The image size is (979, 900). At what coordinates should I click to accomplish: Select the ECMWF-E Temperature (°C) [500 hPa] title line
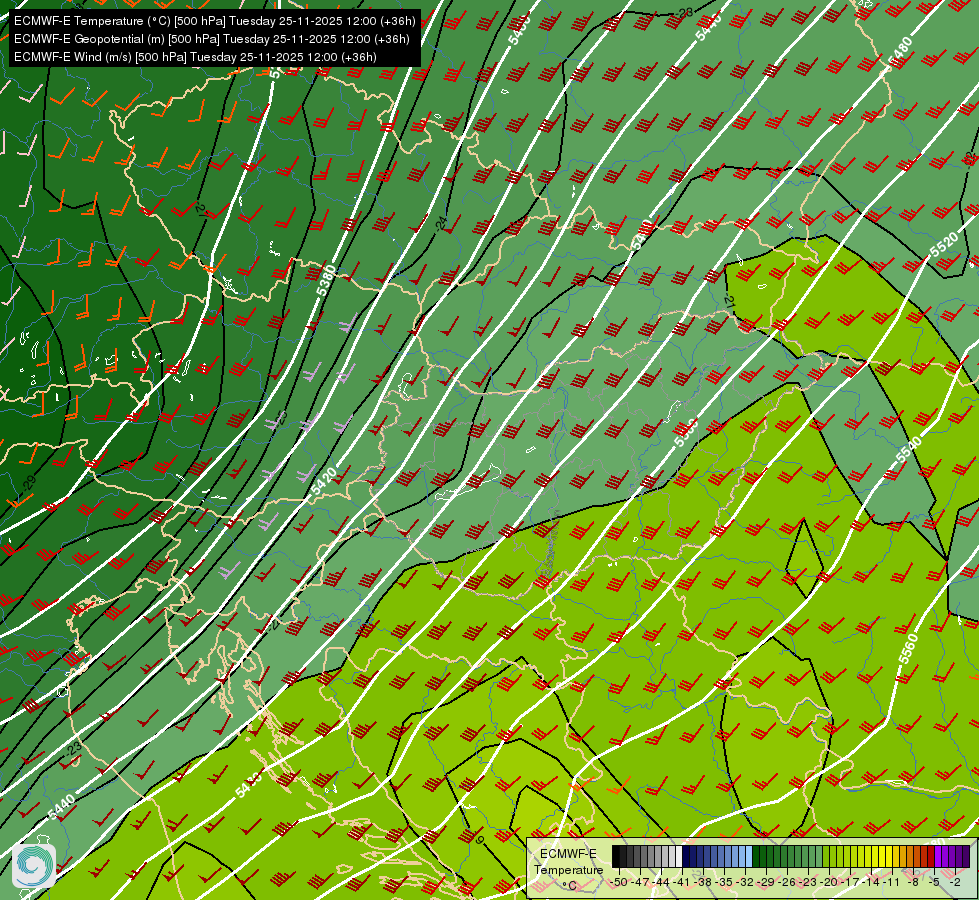214,21
